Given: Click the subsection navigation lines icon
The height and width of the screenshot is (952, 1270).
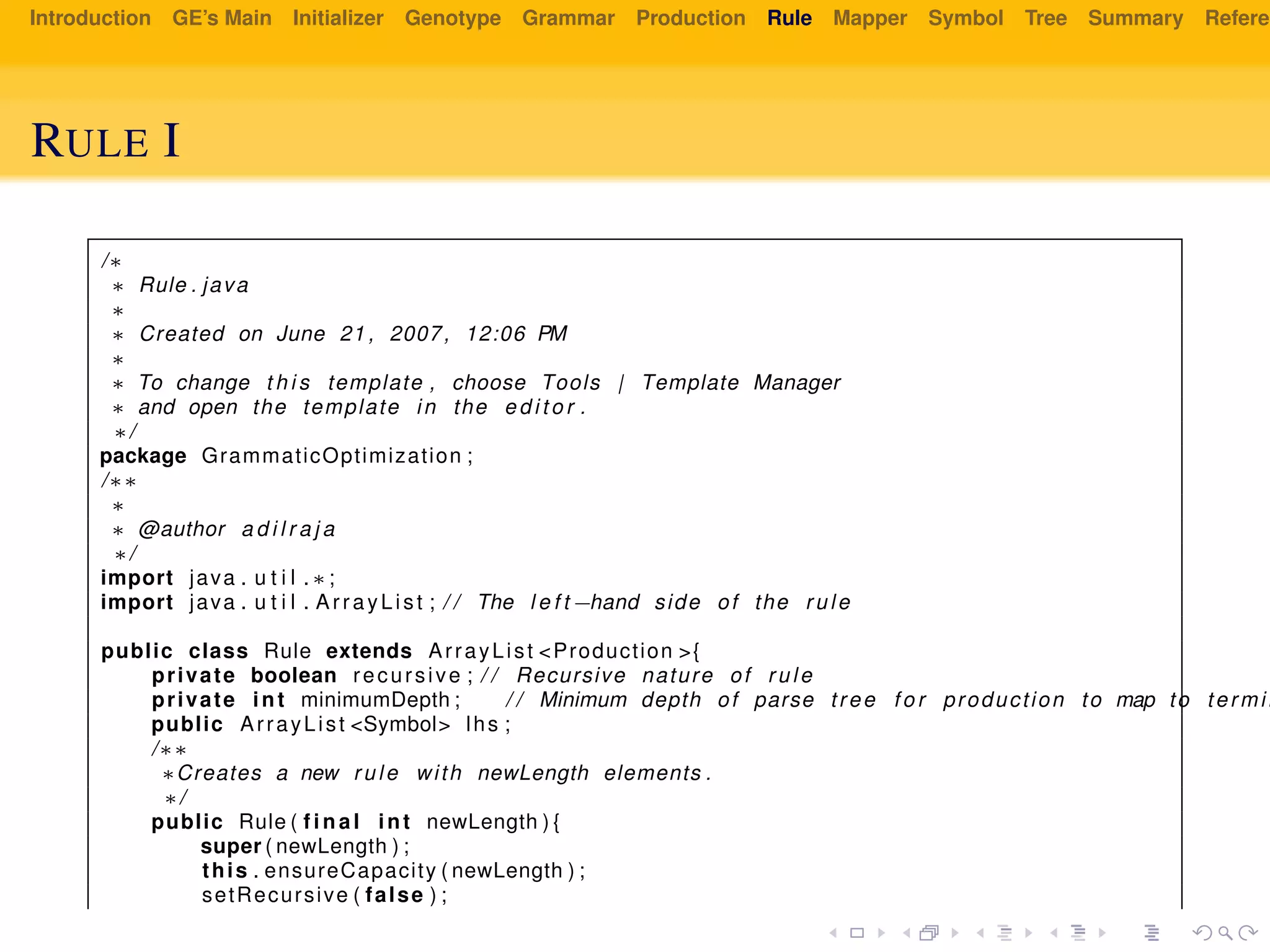Looking at the screenshot, I should click(x=1005, y=933).
